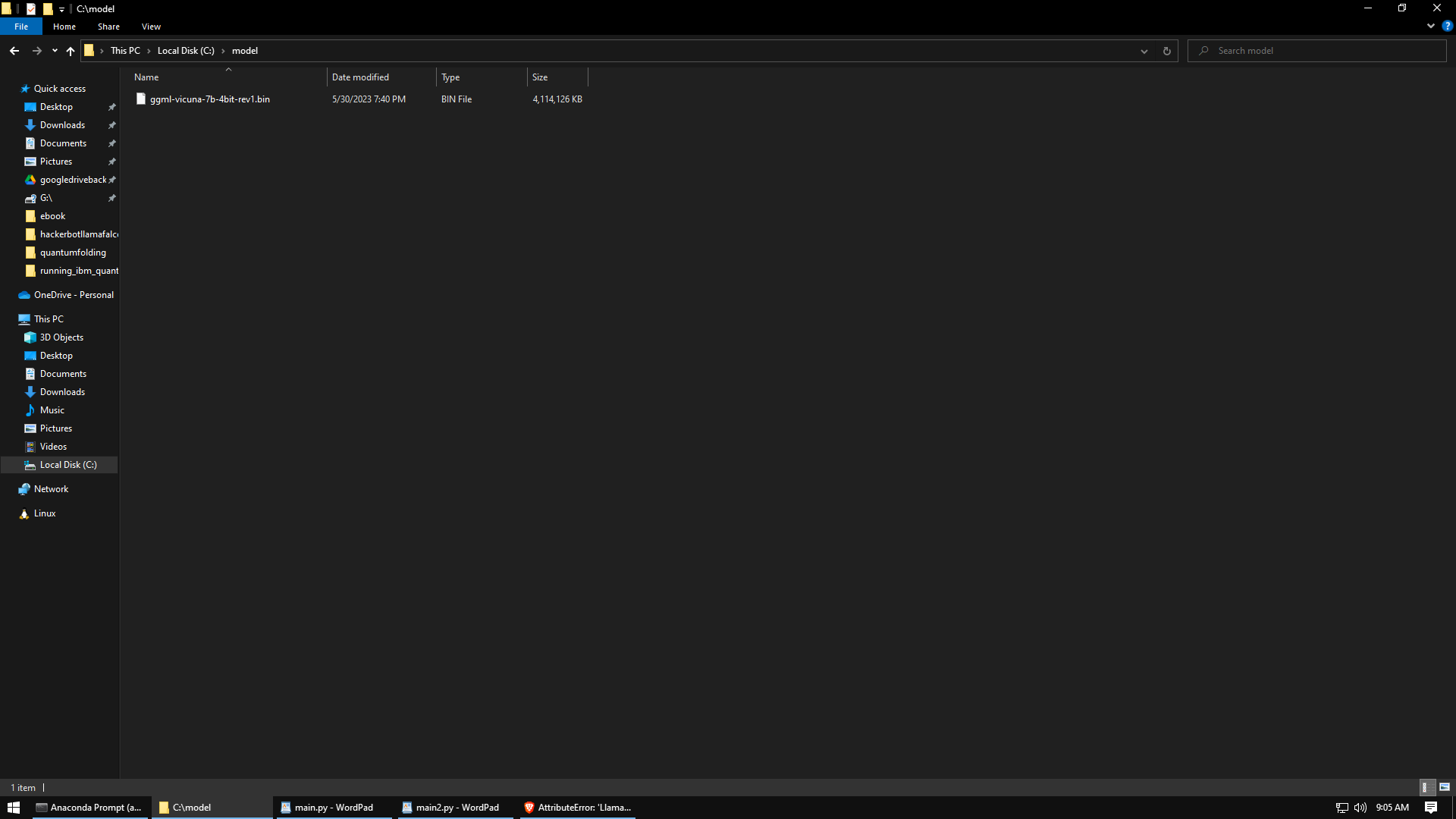
Task: Click the folder icon in the address bar
Action: (90, 50)
